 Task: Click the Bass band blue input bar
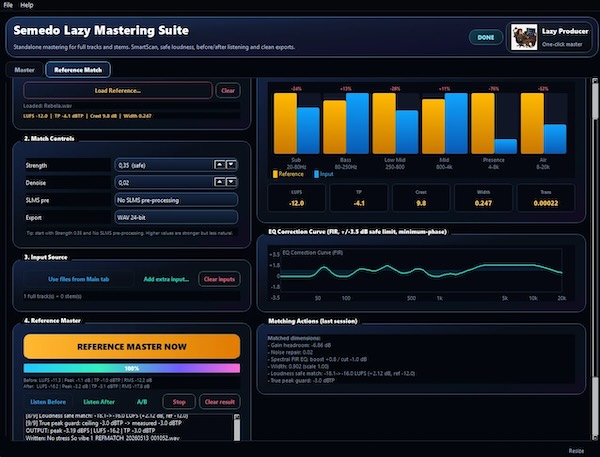tap(357, 123)
